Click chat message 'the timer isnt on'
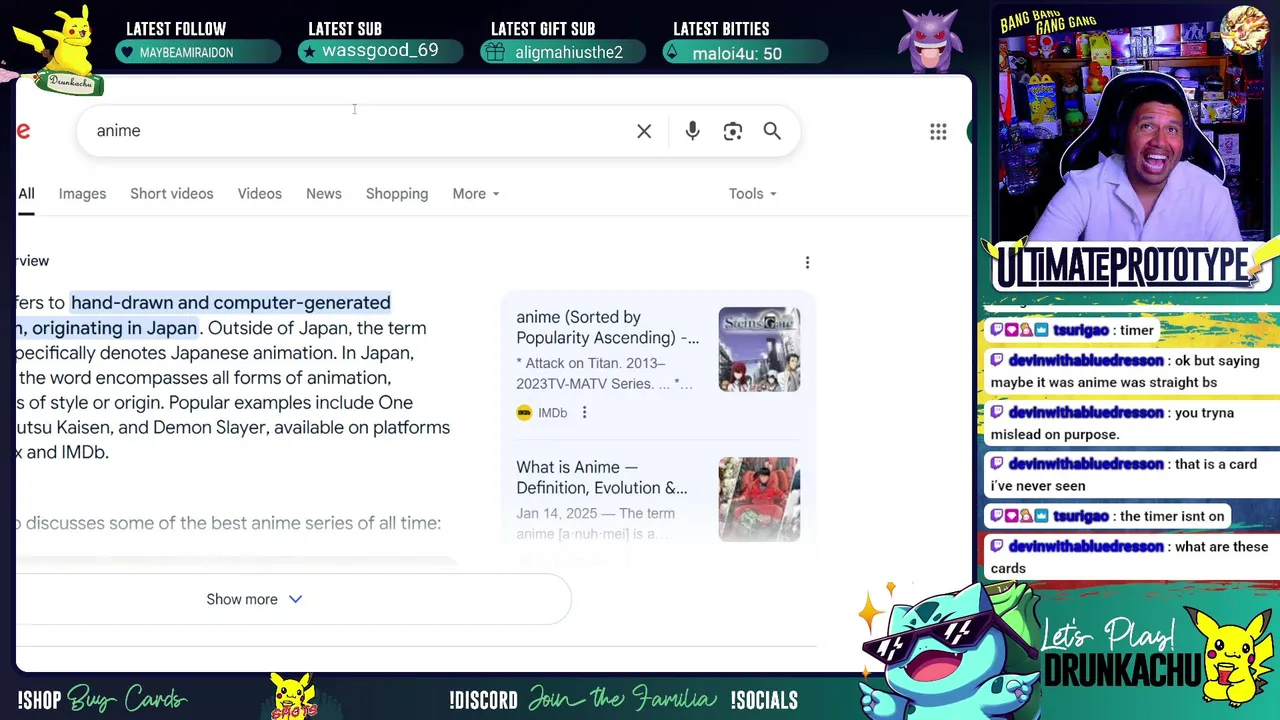The image size is (1280, 720). [x=1107, y=516]
